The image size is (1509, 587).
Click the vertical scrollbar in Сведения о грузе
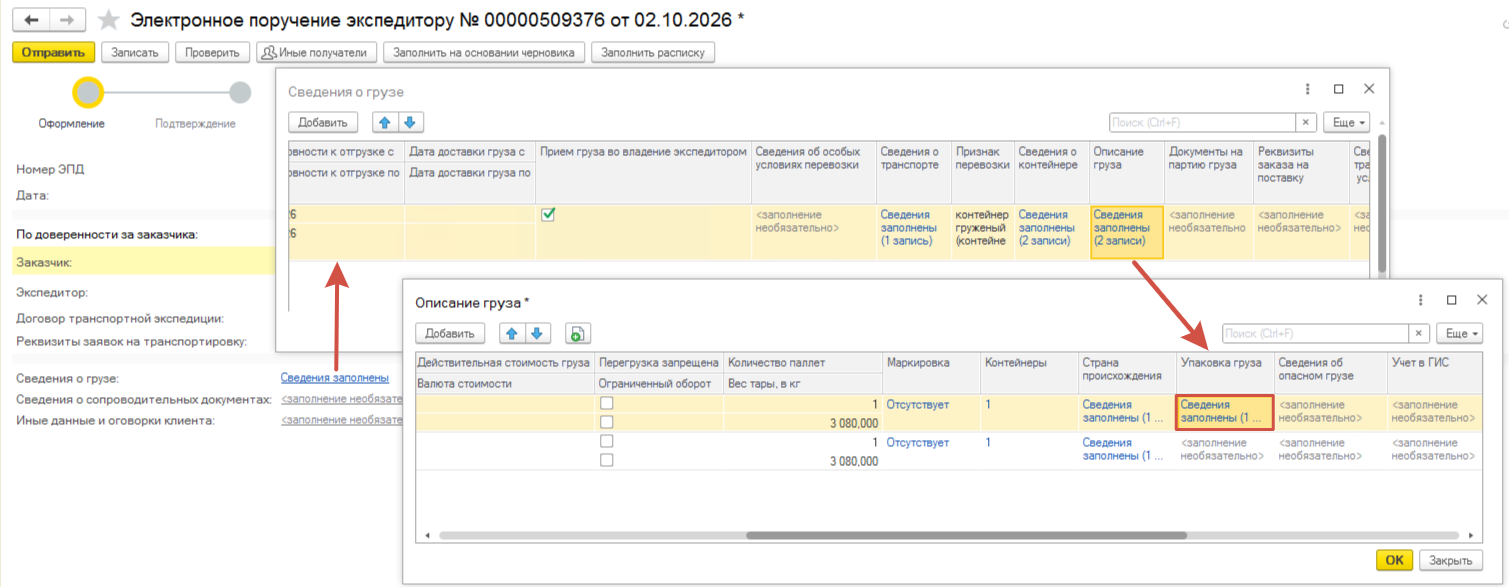[1383, 205]
